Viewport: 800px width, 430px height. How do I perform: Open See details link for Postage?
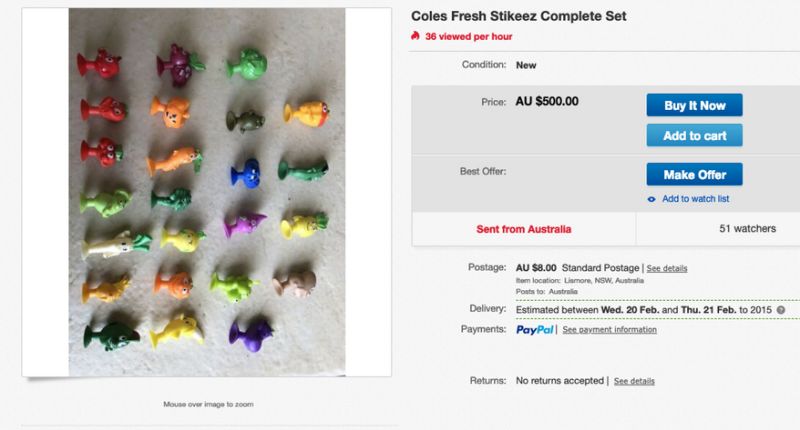click(667, 269)
